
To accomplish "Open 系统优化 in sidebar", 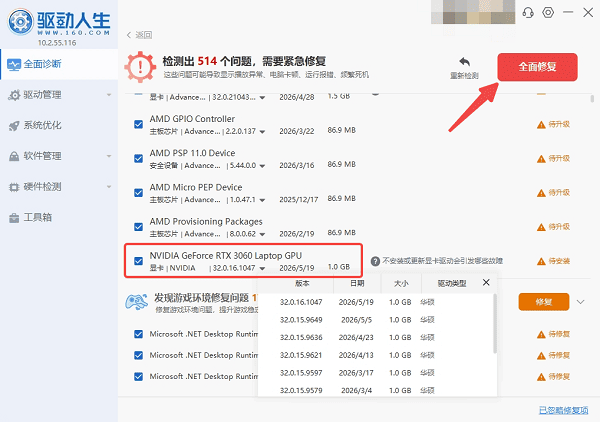I will pyautogui.click(x=59, y=125).
